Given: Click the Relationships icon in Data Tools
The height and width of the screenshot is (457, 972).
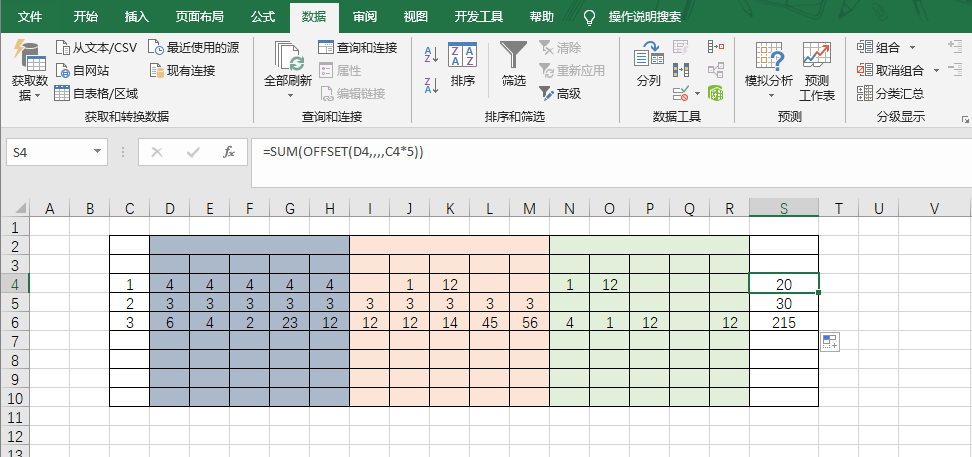Looking at the screenshot, I should 716,71.
